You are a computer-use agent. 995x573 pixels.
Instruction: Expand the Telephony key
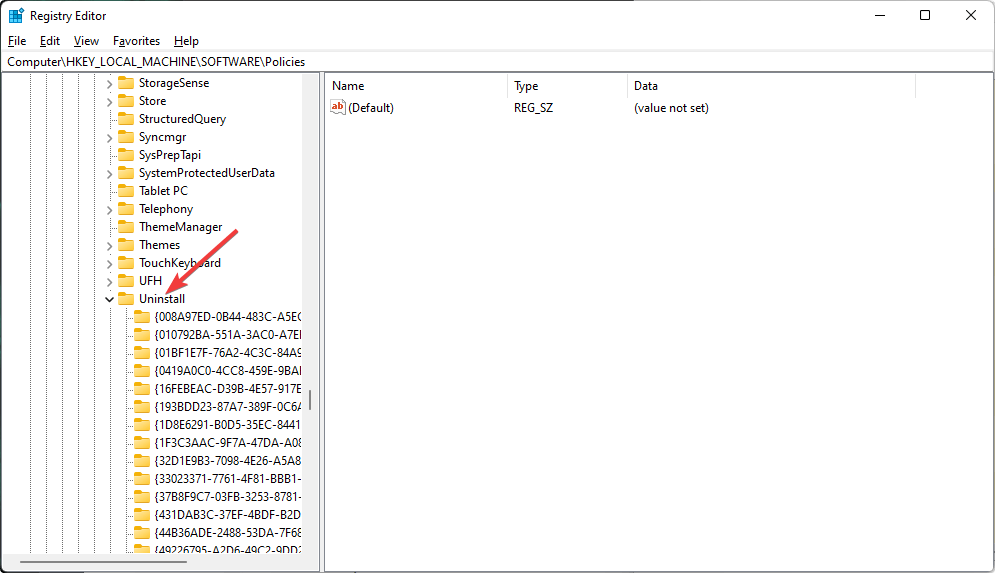pos(109,209)
